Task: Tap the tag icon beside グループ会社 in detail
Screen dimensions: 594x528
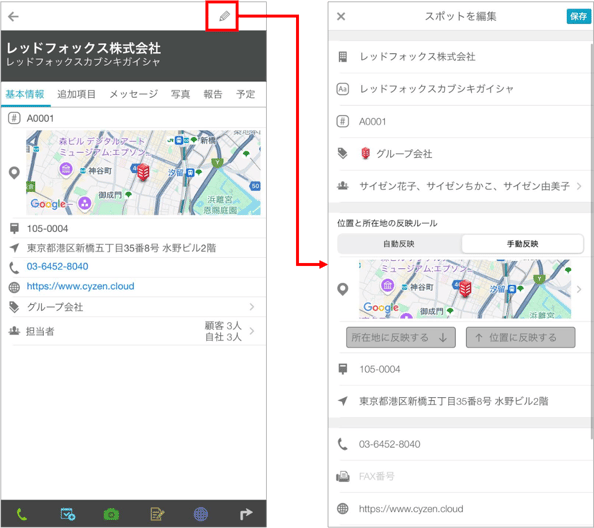Action: 14,307
